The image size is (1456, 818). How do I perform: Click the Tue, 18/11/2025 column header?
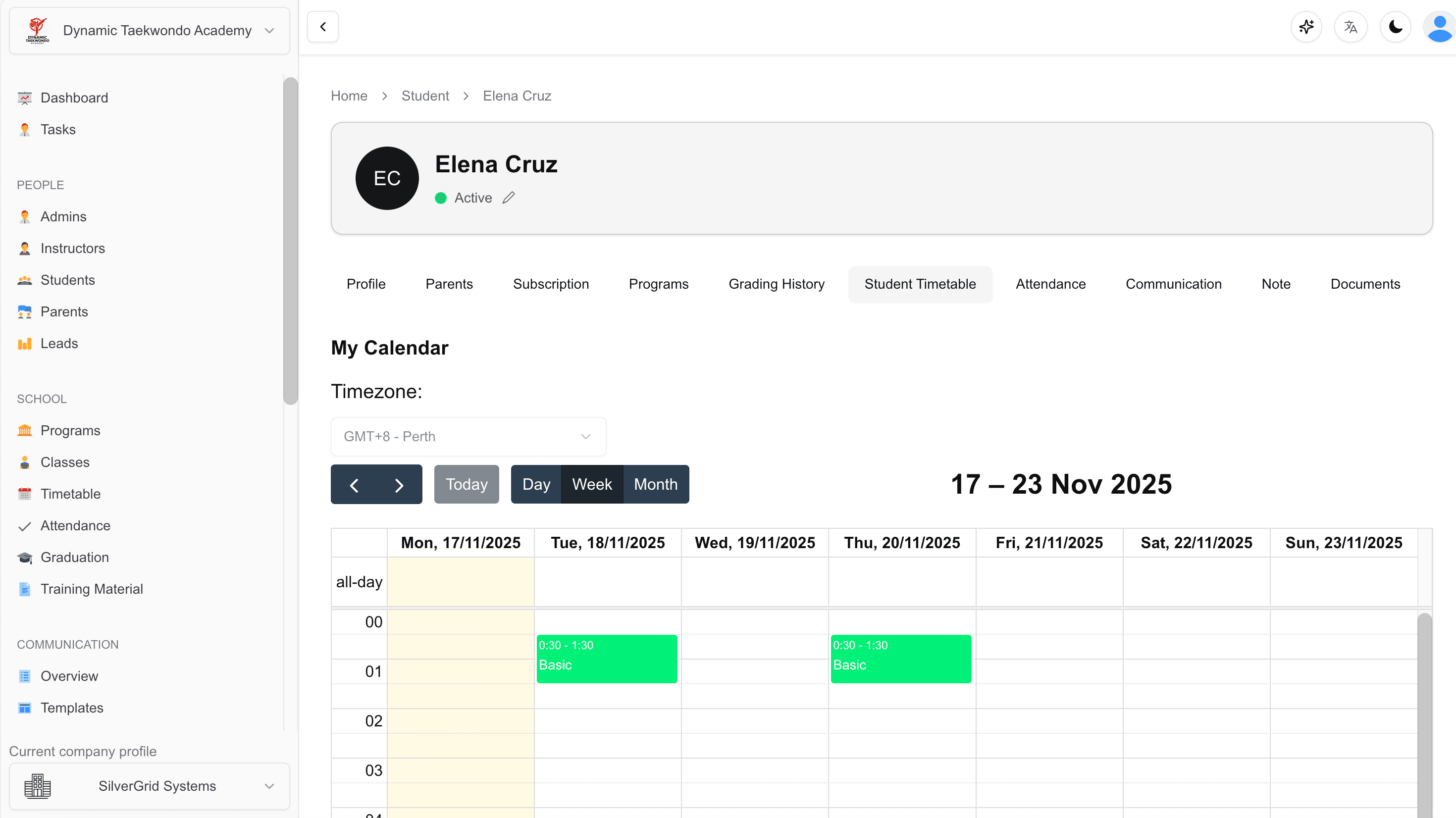pyautogui.click(x=608, y=543)
